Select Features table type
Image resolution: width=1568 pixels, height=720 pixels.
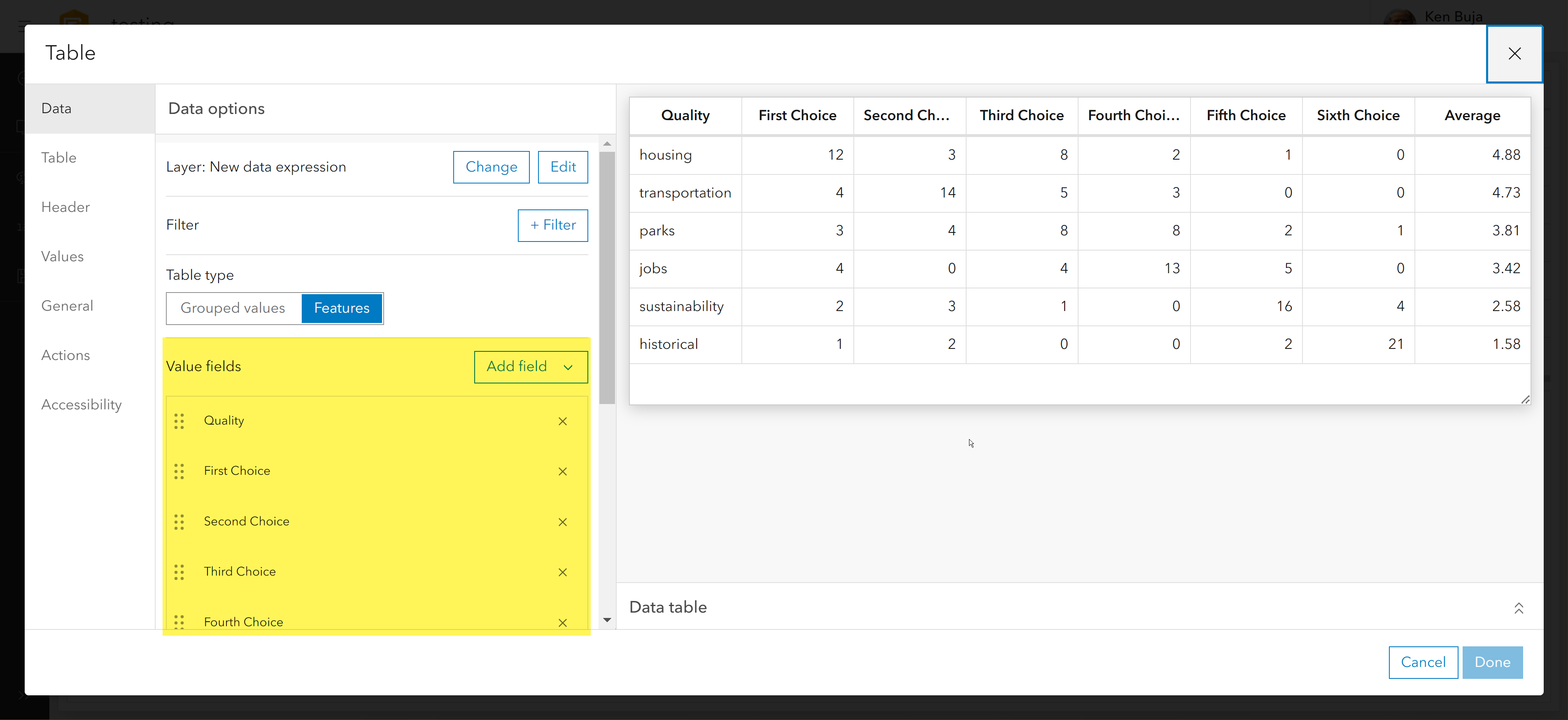point(342,308)
